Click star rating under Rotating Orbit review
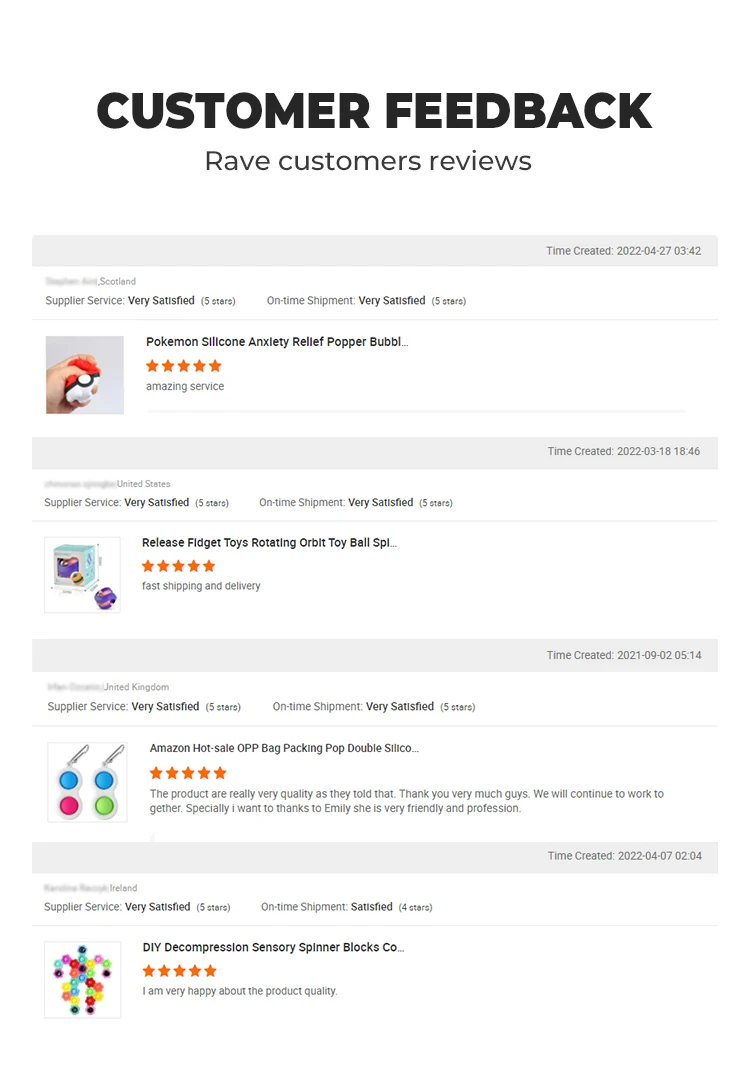Image resolution: width=750 pixels, height=1080 pixels. click(179, 566)
